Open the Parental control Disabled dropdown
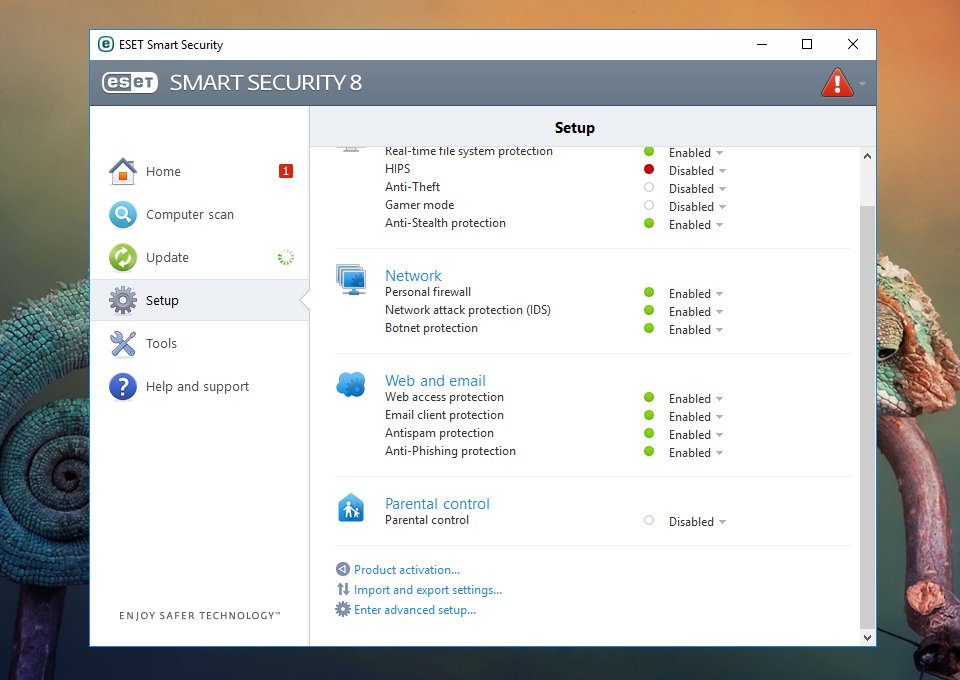Screen dimensions: 960x680 (697, 521)
